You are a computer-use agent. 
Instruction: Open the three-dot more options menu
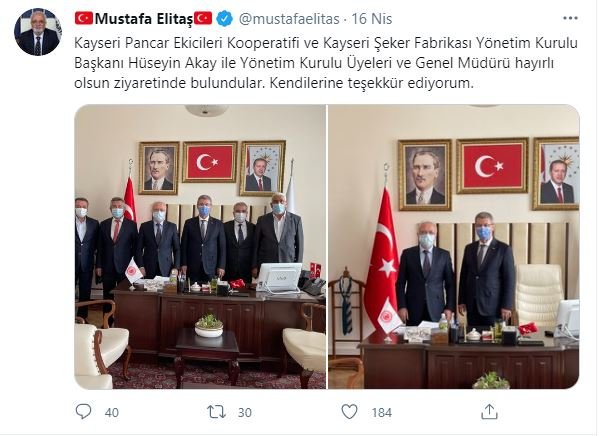tap(570, 18)
